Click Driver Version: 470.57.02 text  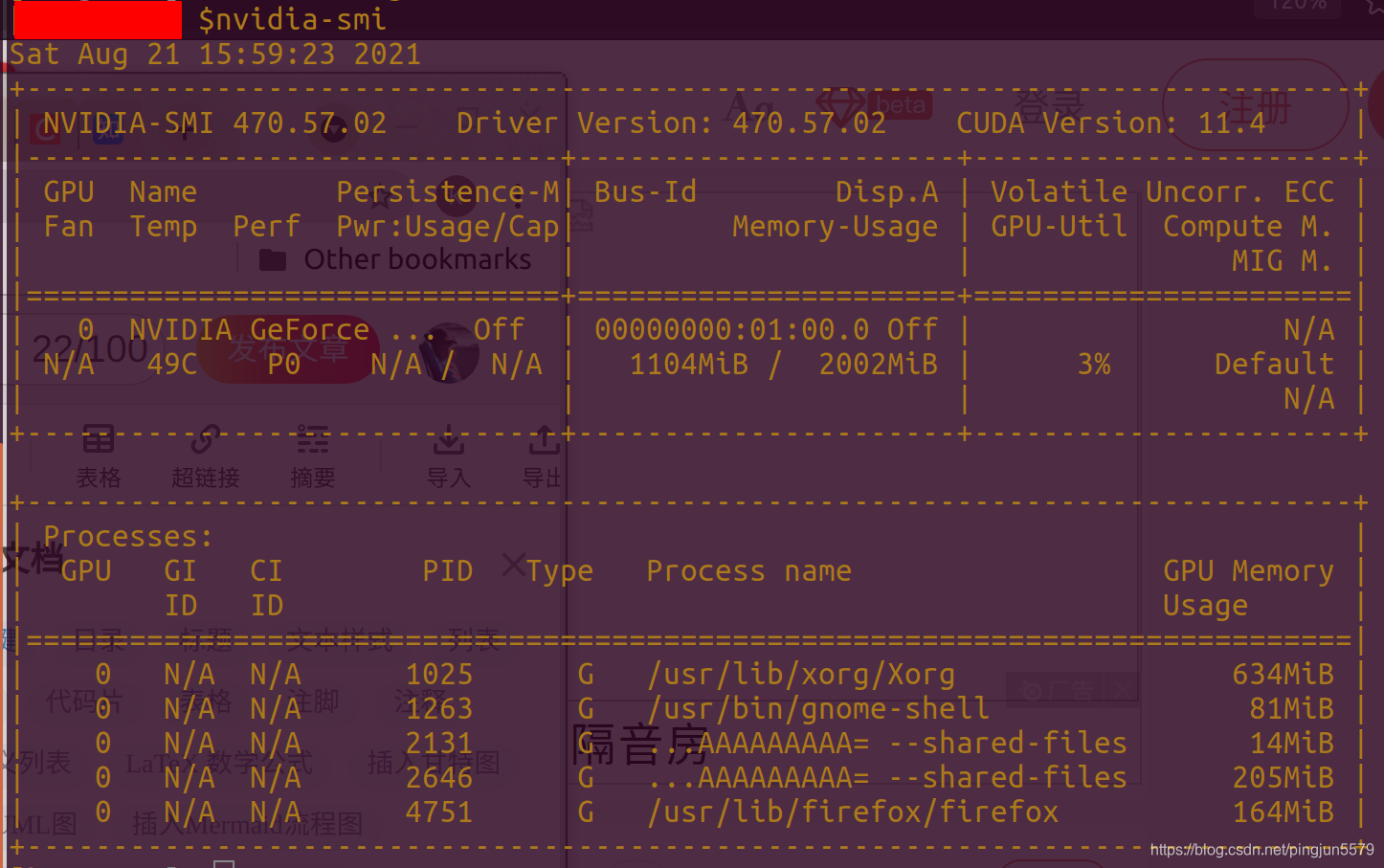click(x=672, y=123)
